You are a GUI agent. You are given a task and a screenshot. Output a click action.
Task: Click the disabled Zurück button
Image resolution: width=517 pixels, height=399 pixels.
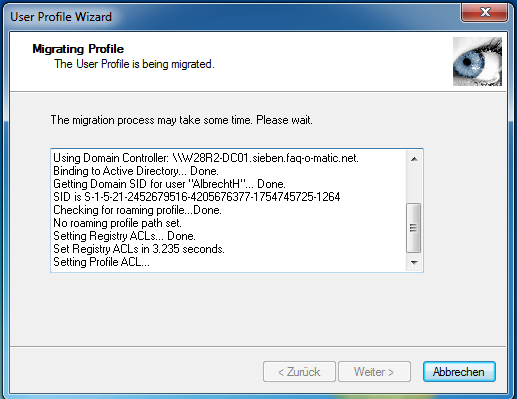tap(299, 371)
